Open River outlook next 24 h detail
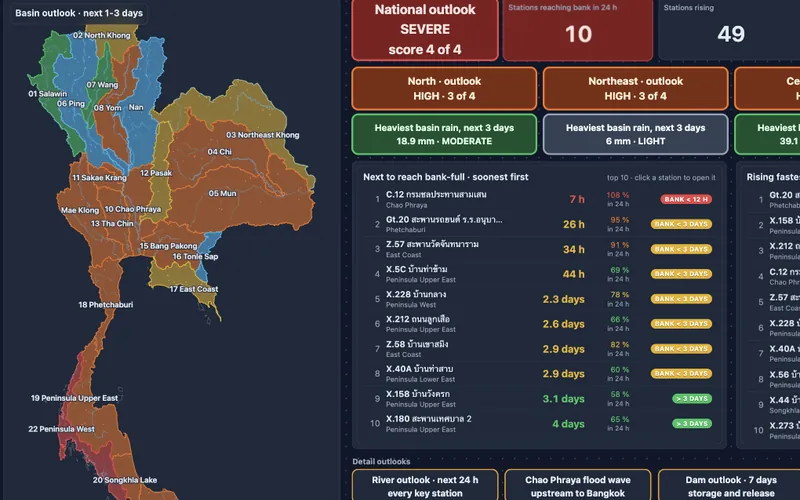 click(x=424, y=486)
